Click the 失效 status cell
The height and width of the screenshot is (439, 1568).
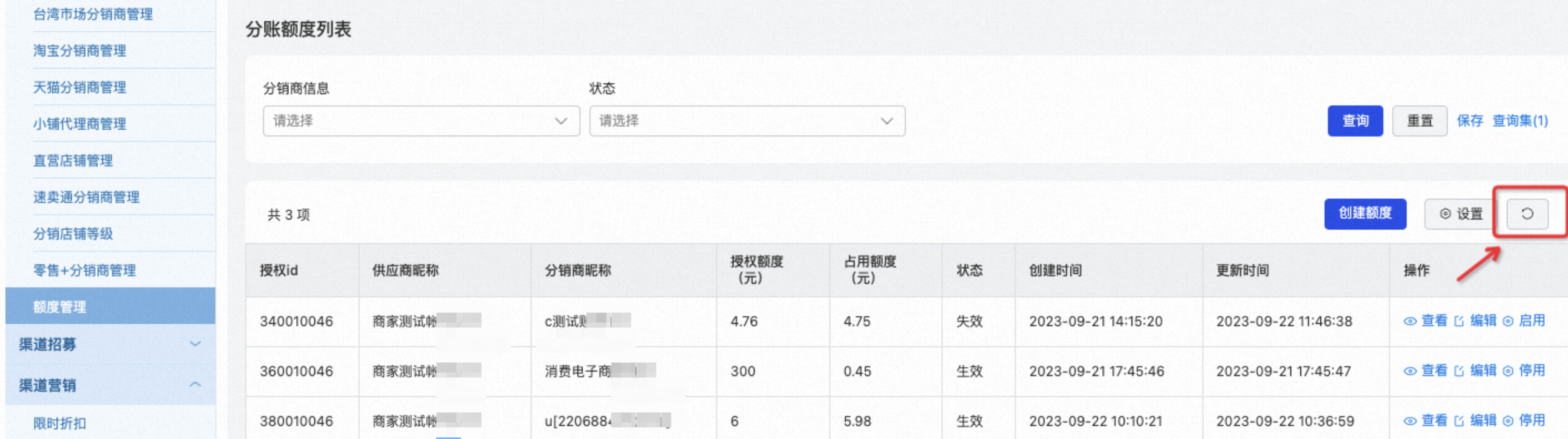(969, 322)
